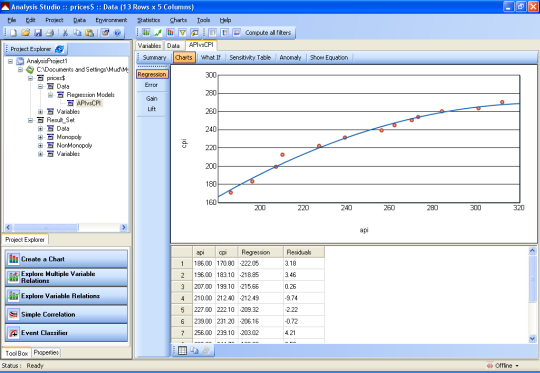Click the Copy toolbar icon
540x373 pixels.
pyautogui.click(x=77, y=33)
